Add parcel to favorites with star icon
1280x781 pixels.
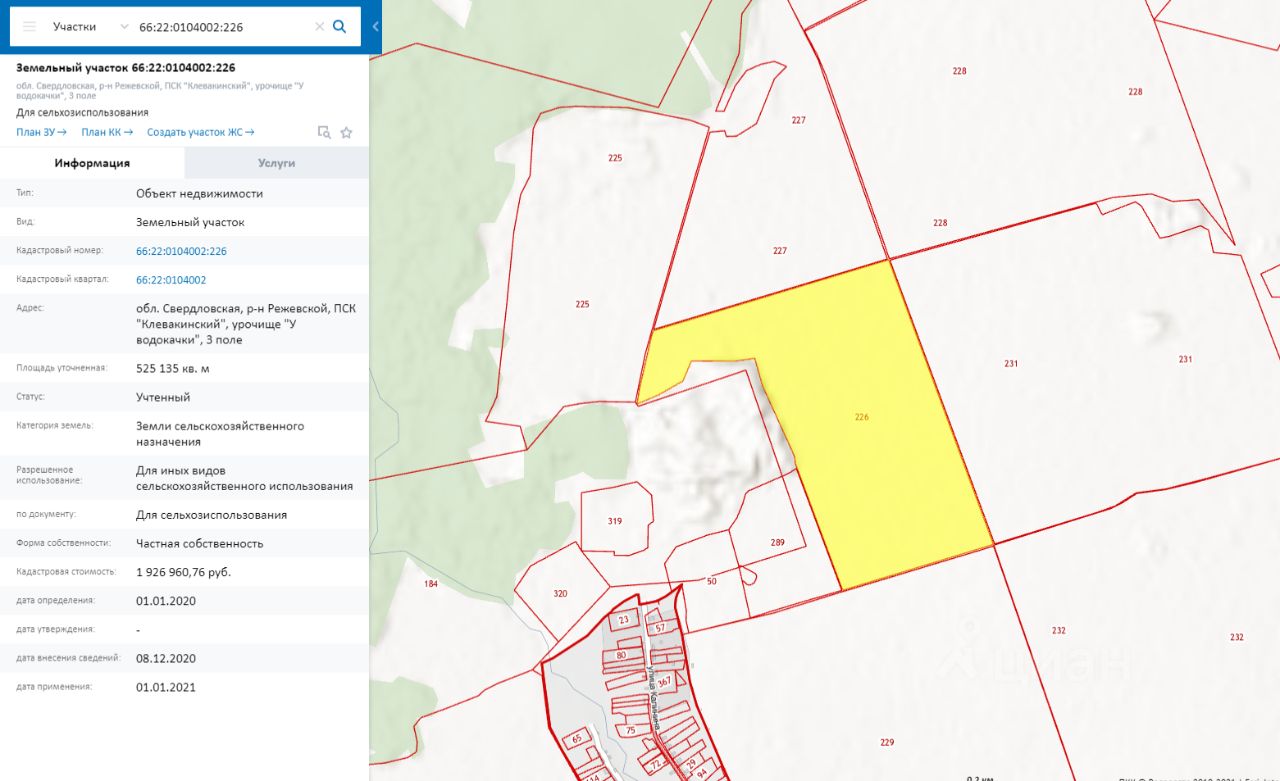point(346,132)
